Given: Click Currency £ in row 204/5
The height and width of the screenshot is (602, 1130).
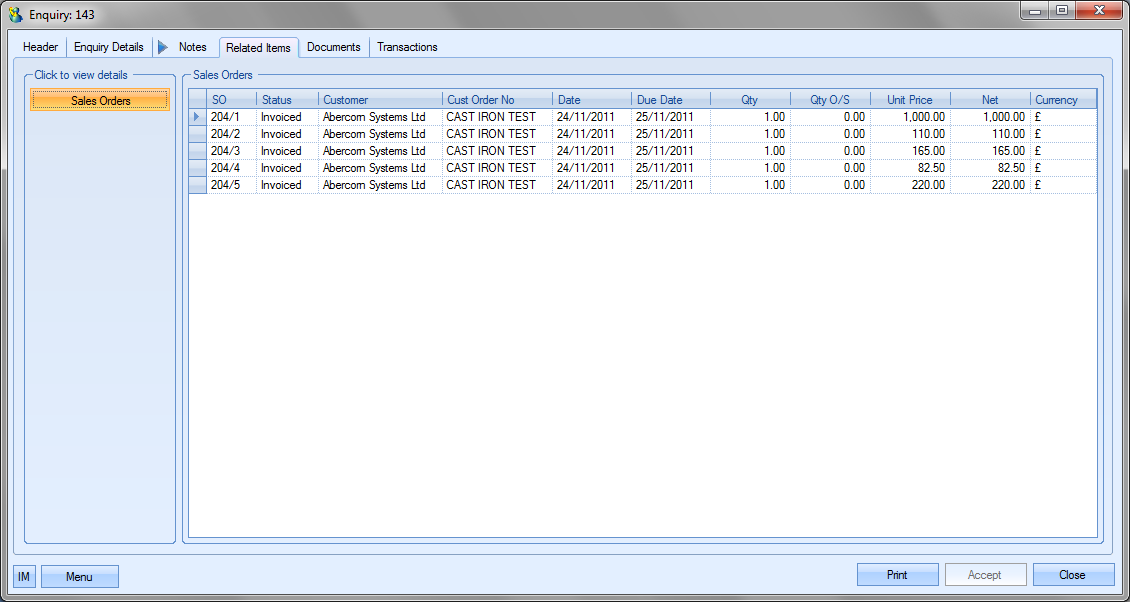Looking at the screenshot, I should pos(1063,185).
